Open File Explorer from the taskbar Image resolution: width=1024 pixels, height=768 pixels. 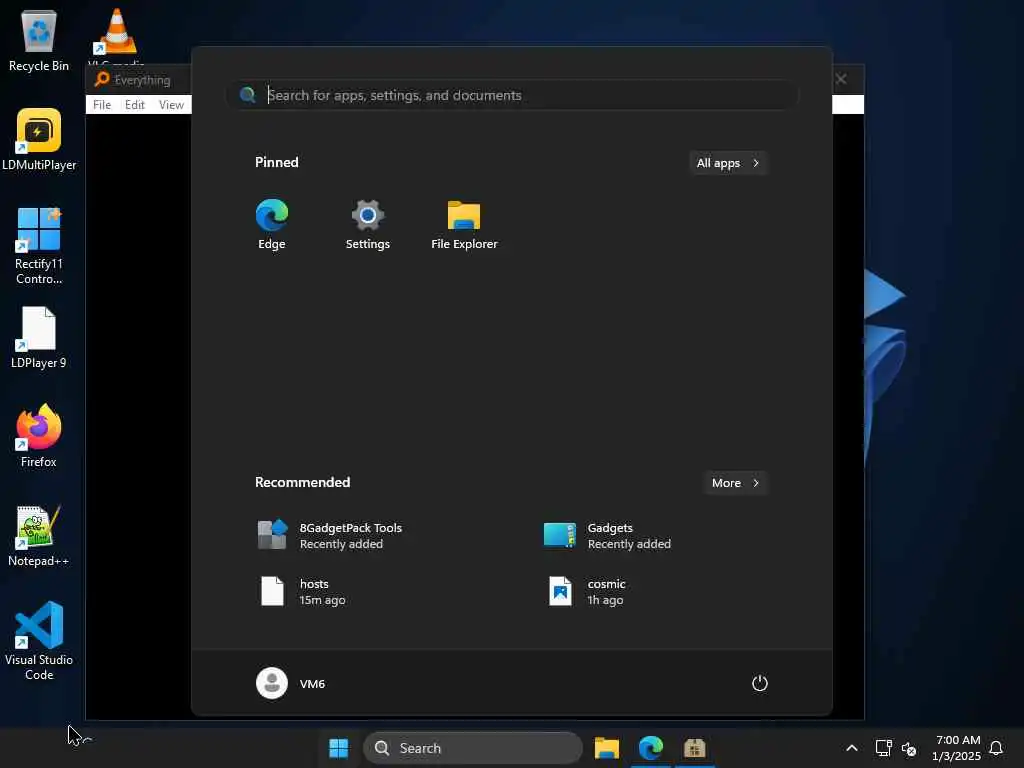(x=607, y=748)
